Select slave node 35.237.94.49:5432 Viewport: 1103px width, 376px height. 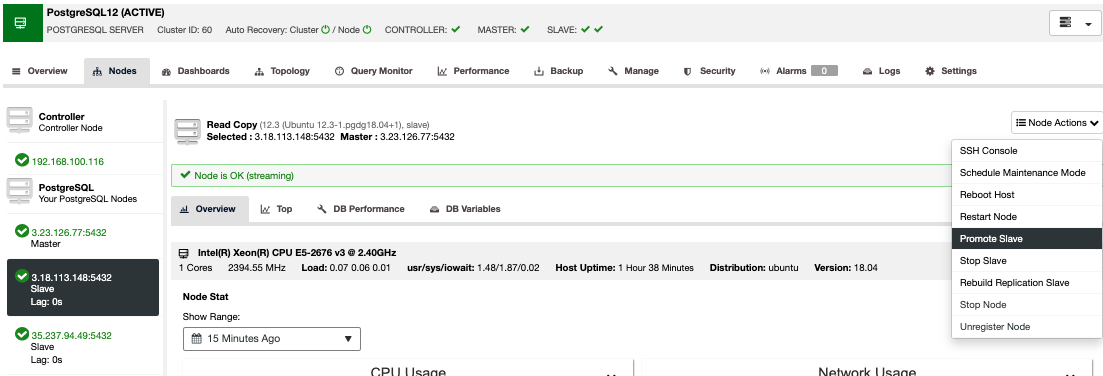tap(72, 336)
